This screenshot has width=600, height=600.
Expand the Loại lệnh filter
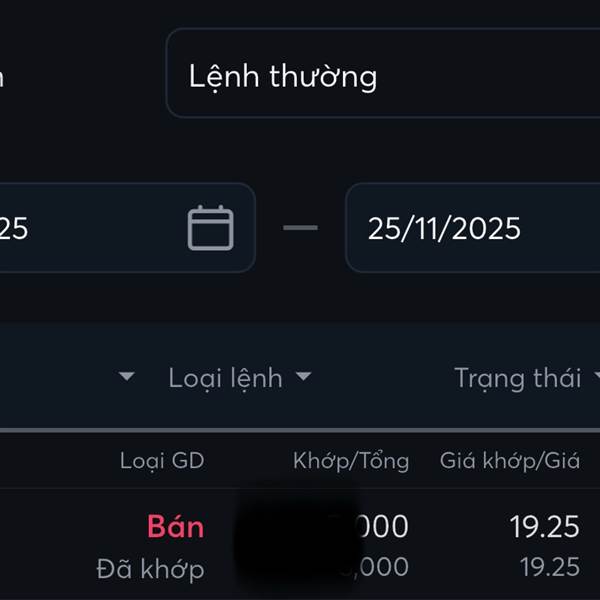pyautogui.click(x=225, y=377)
